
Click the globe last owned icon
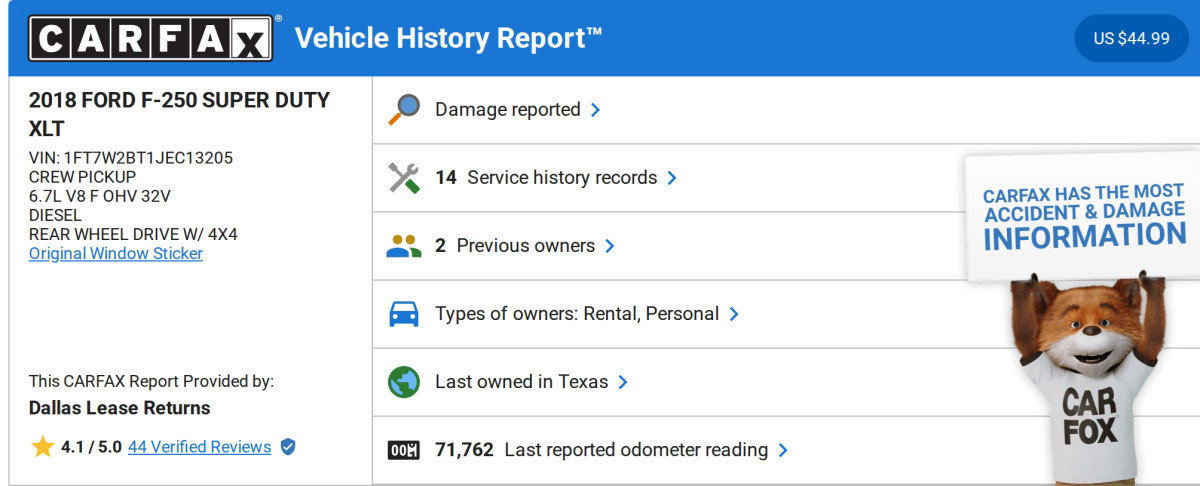[x=404, y=382]
